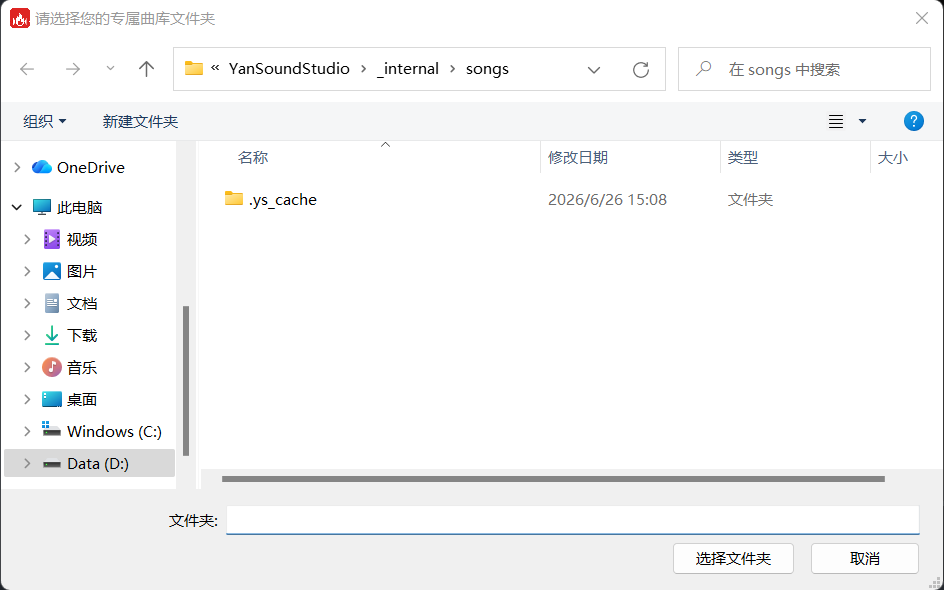Click the red app icon in title bar

20,19
